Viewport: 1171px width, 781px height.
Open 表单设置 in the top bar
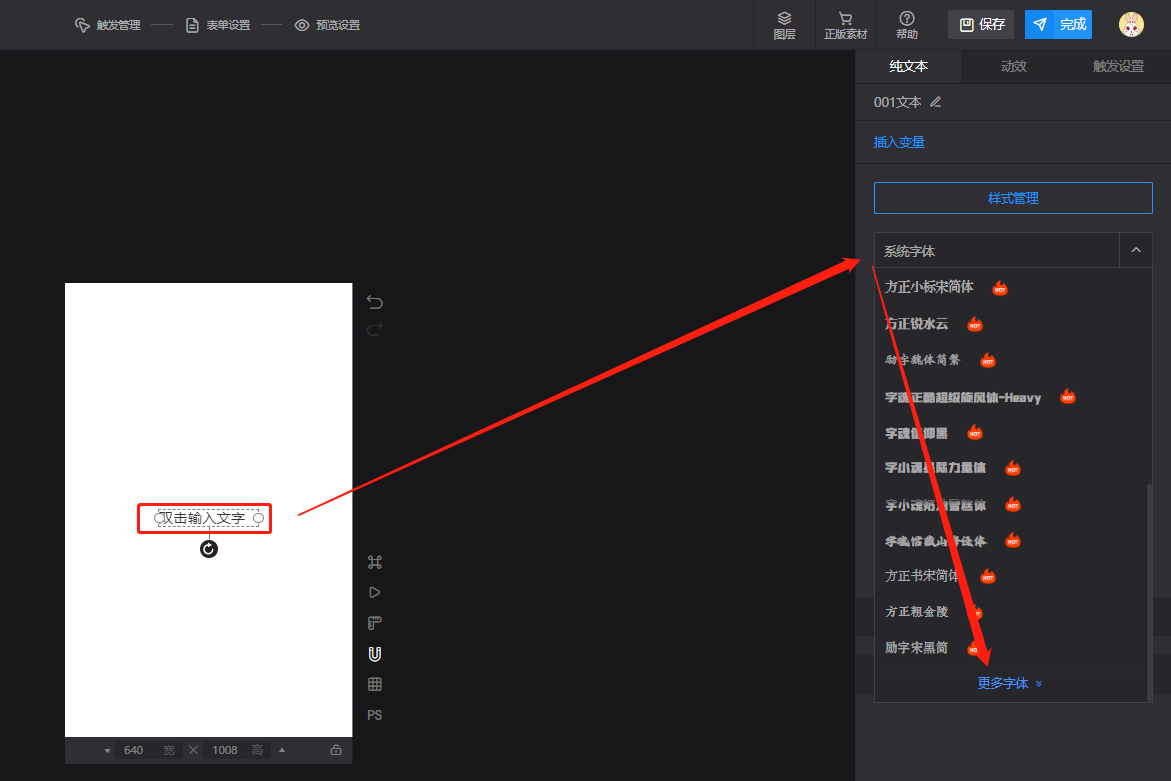[218, 25]
